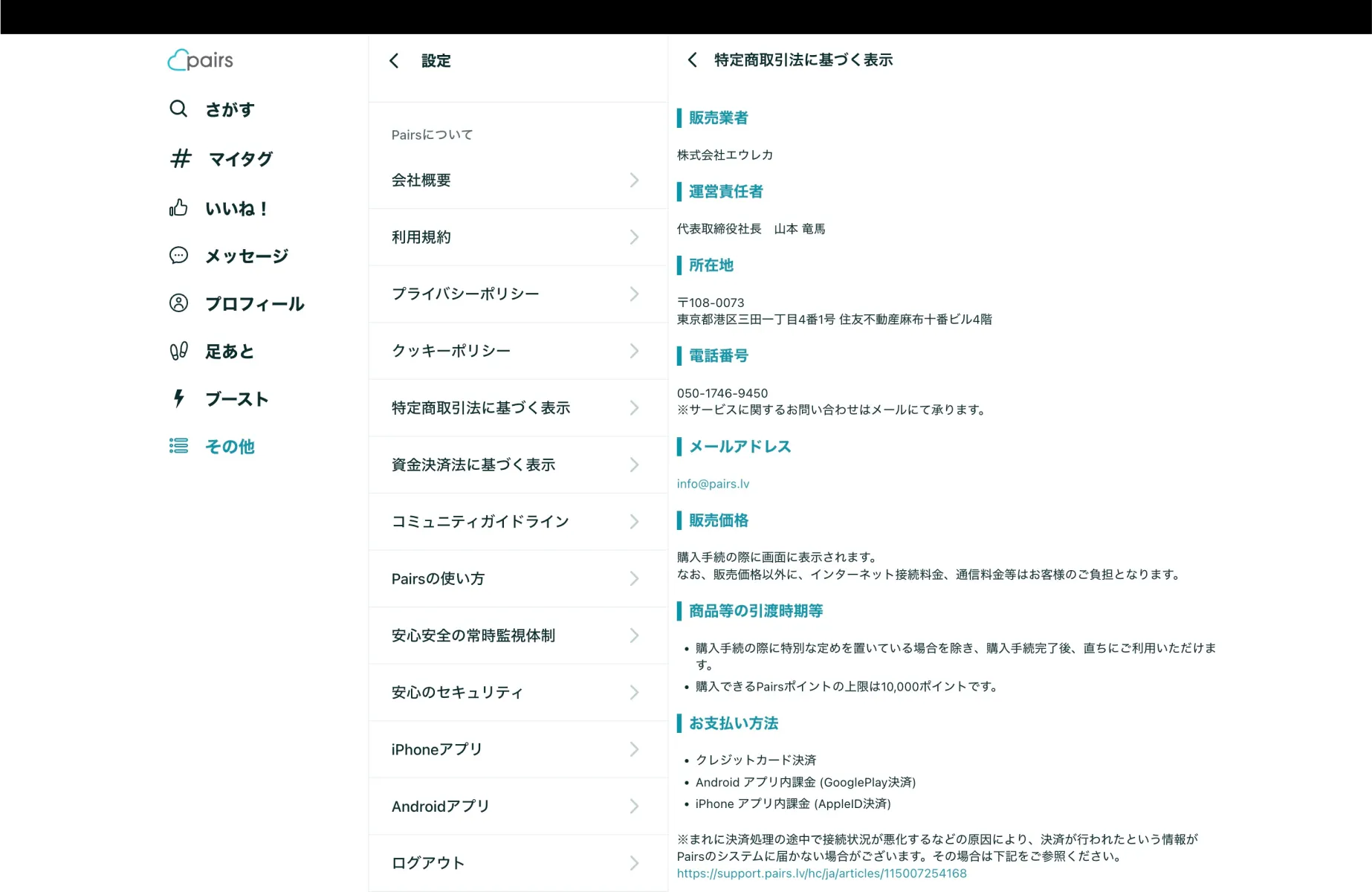Click the chevron on ログアウト row
Viewport: 1372px width, 892px height.
coord(634,863)
